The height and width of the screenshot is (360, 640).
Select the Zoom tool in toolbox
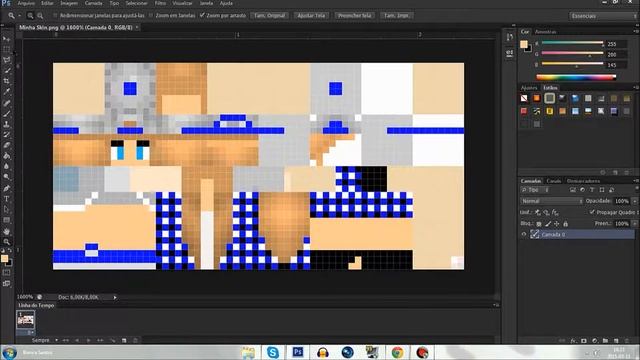7,242
